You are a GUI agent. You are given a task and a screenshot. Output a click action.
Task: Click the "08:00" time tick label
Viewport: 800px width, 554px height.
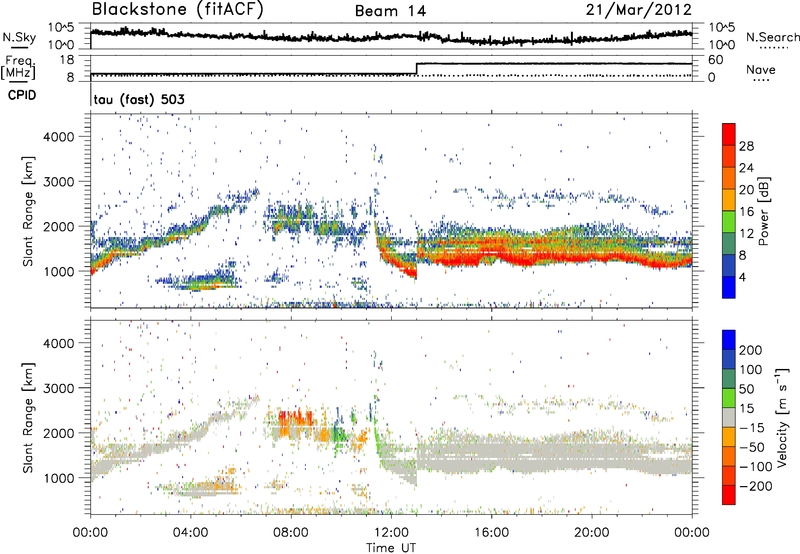pos(291,533)
